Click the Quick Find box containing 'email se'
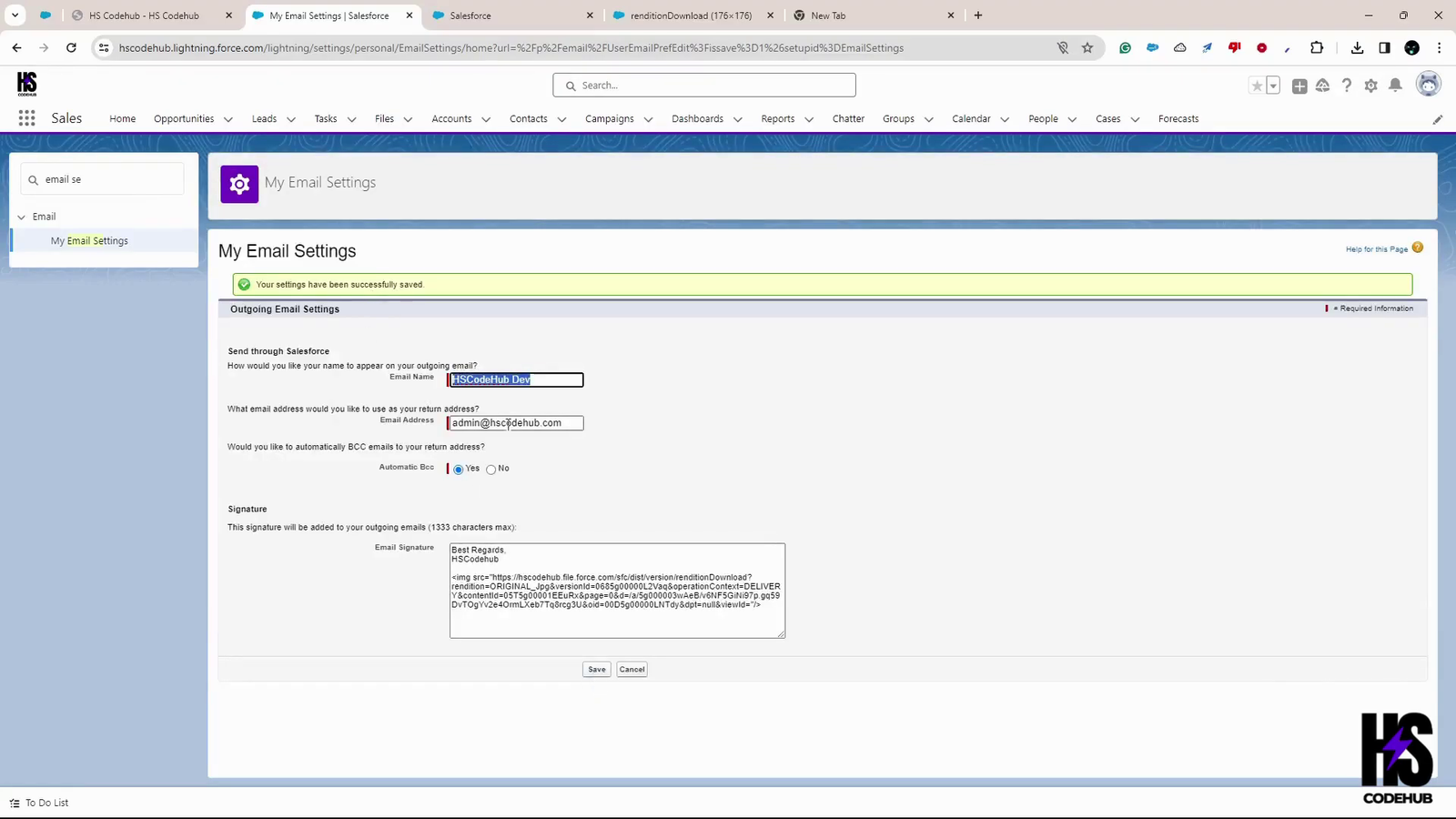Screen dimensions: 1456x819 102,179
